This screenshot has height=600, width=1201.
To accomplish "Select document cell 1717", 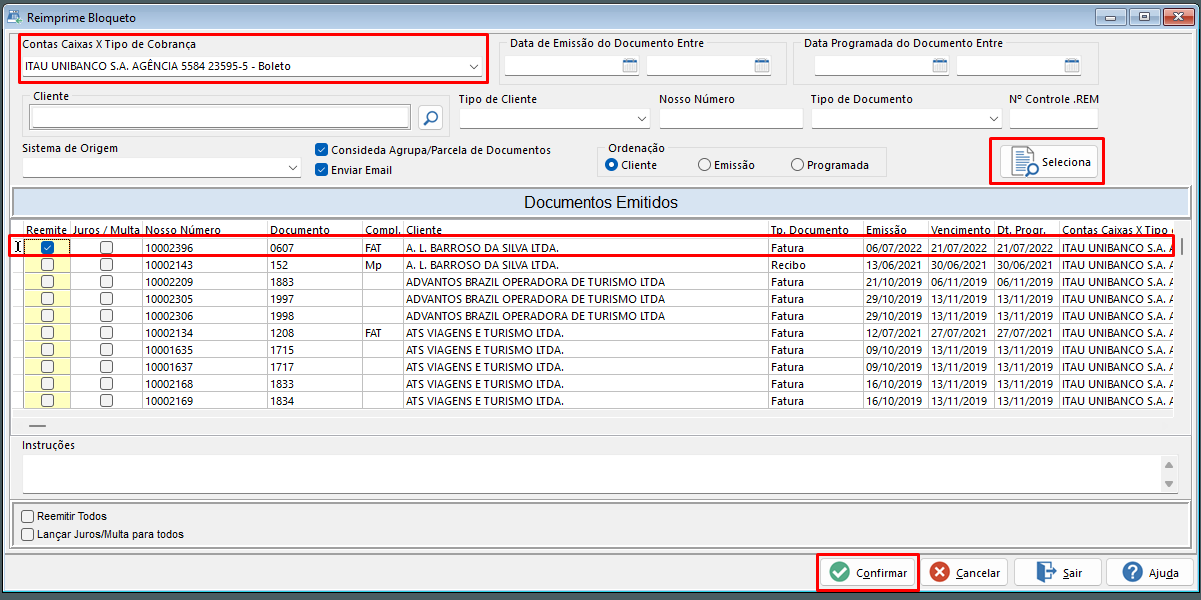I will point(315,367).
